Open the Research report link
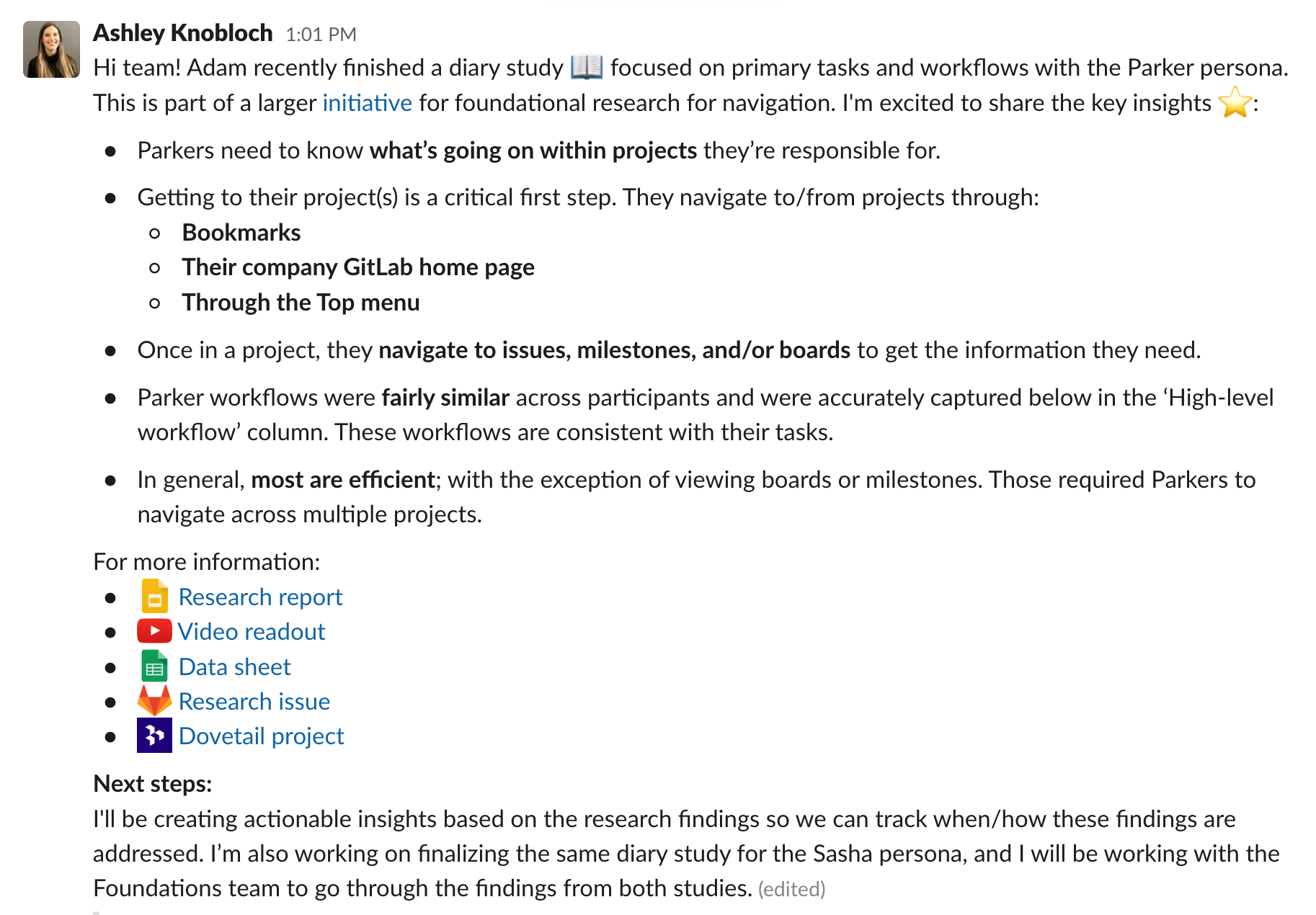Viewport: 1316px width, 915px height. [x=261, y=597]
